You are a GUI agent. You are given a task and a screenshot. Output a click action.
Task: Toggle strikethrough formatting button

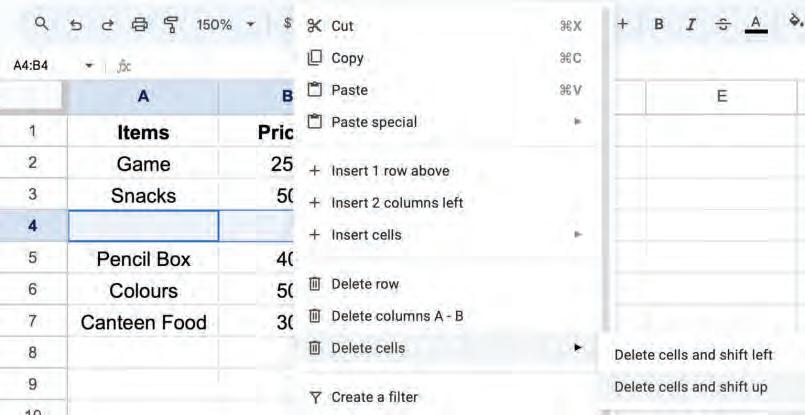point(723,23)
